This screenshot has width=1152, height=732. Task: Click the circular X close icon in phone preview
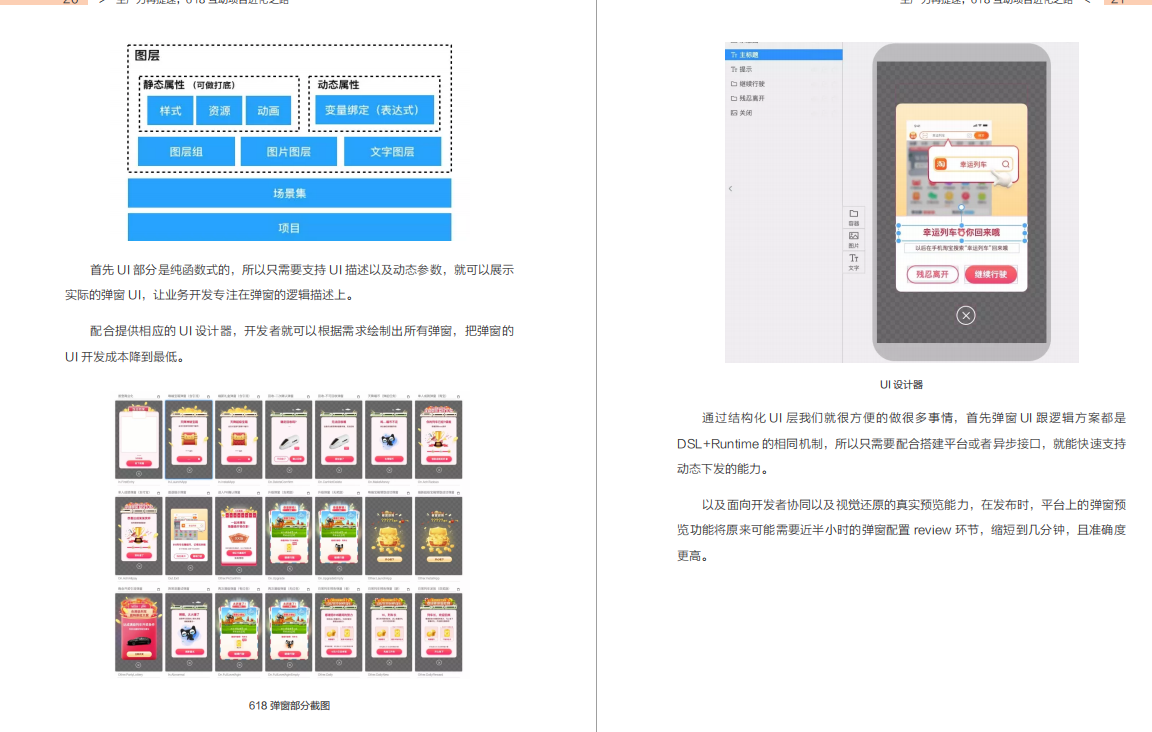[x=965, y=315]
